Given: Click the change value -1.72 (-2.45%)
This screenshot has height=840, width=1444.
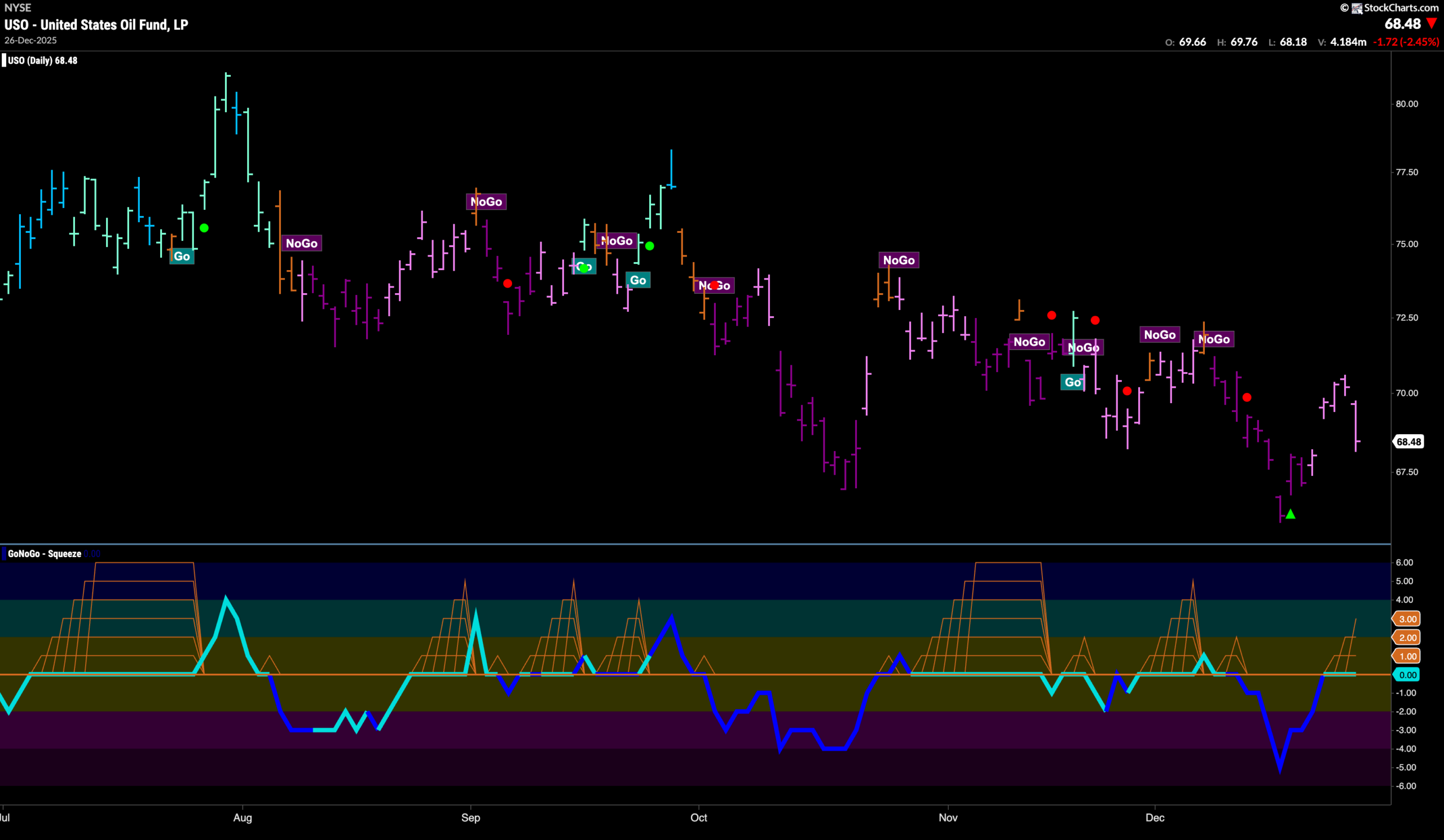Looking at the screenshot, I should coord(1406,42).
